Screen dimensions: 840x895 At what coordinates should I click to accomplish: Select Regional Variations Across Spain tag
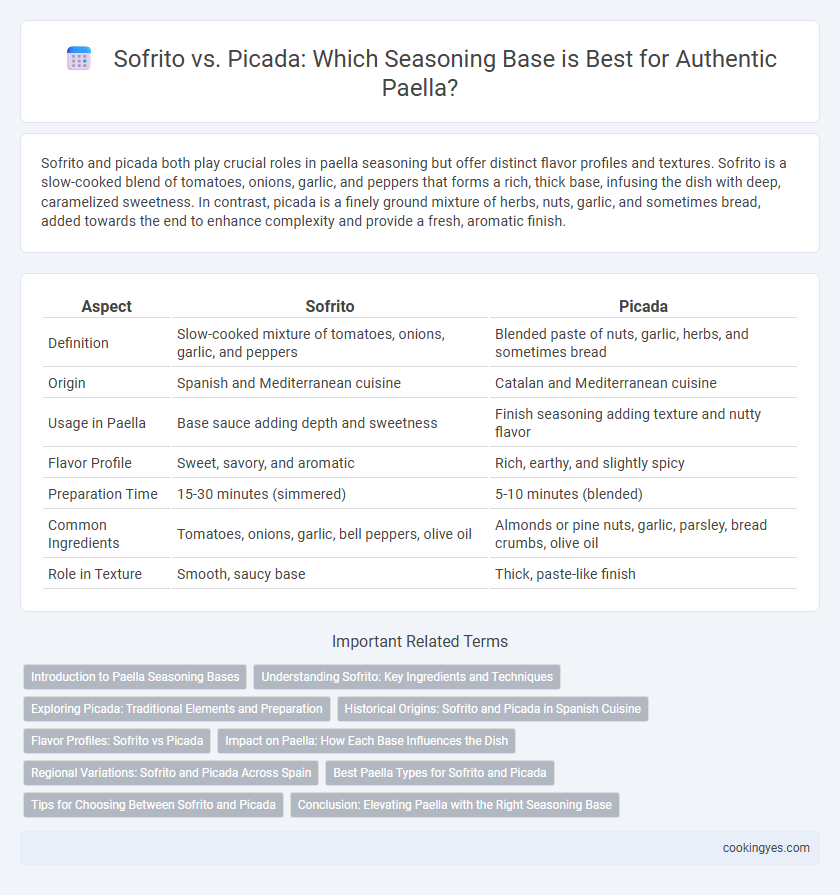[x=171, y=772]
